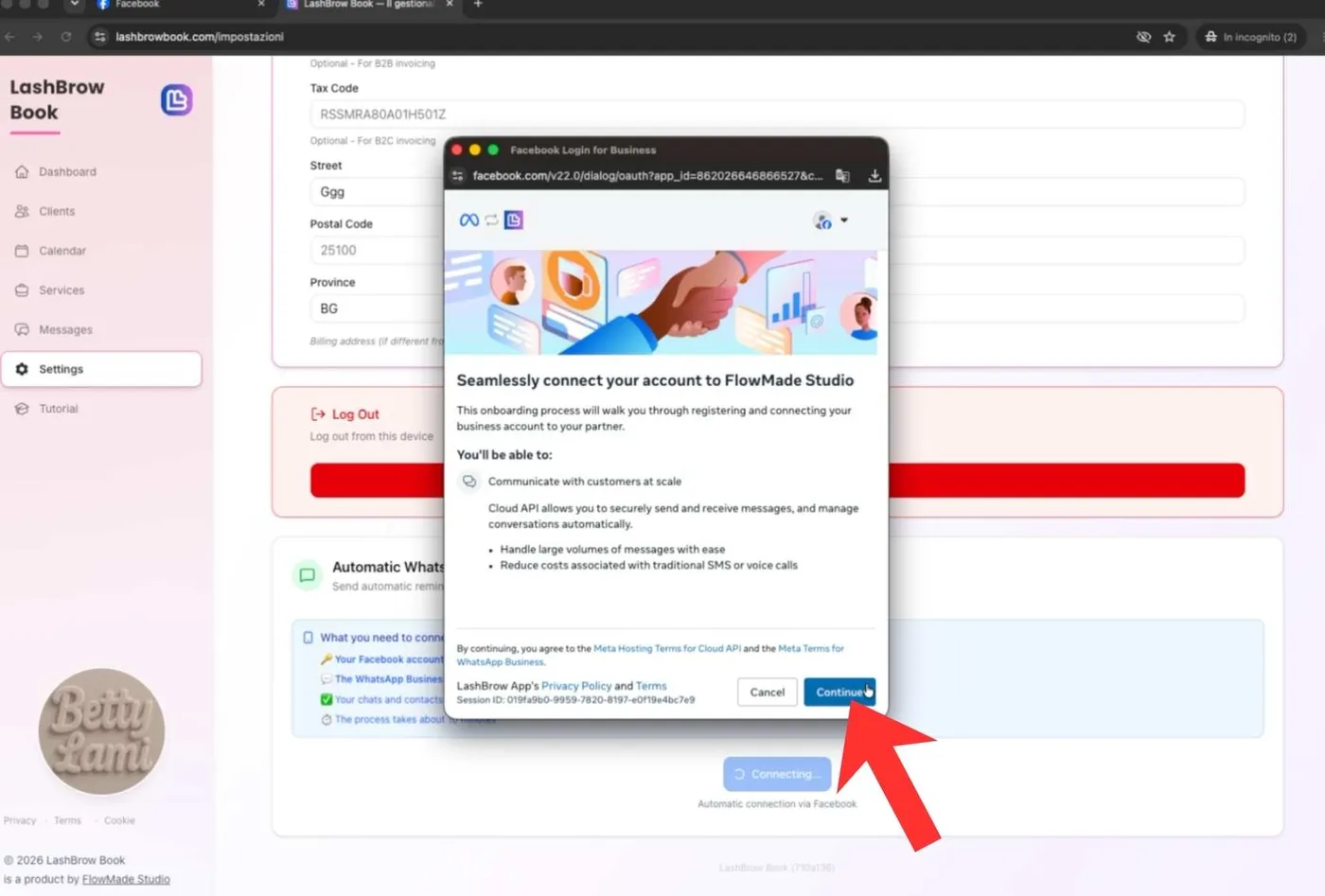Screen dimensions: 1325x896
Task: Go forward in browser history
Action: 38,37
